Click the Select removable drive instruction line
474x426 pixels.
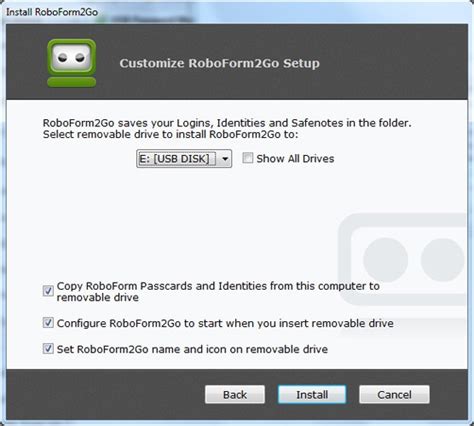tap(170, 135)
